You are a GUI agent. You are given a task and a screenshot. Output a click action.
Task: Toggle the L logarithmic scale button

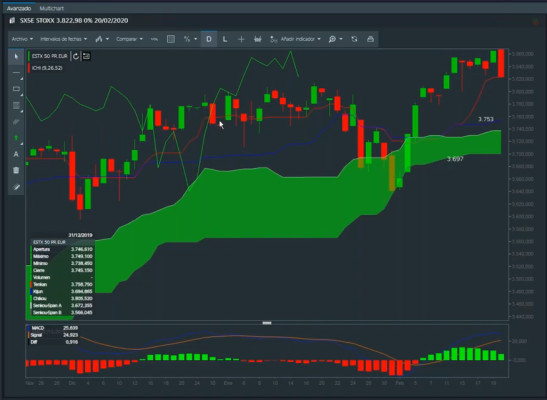pos(225,39)
